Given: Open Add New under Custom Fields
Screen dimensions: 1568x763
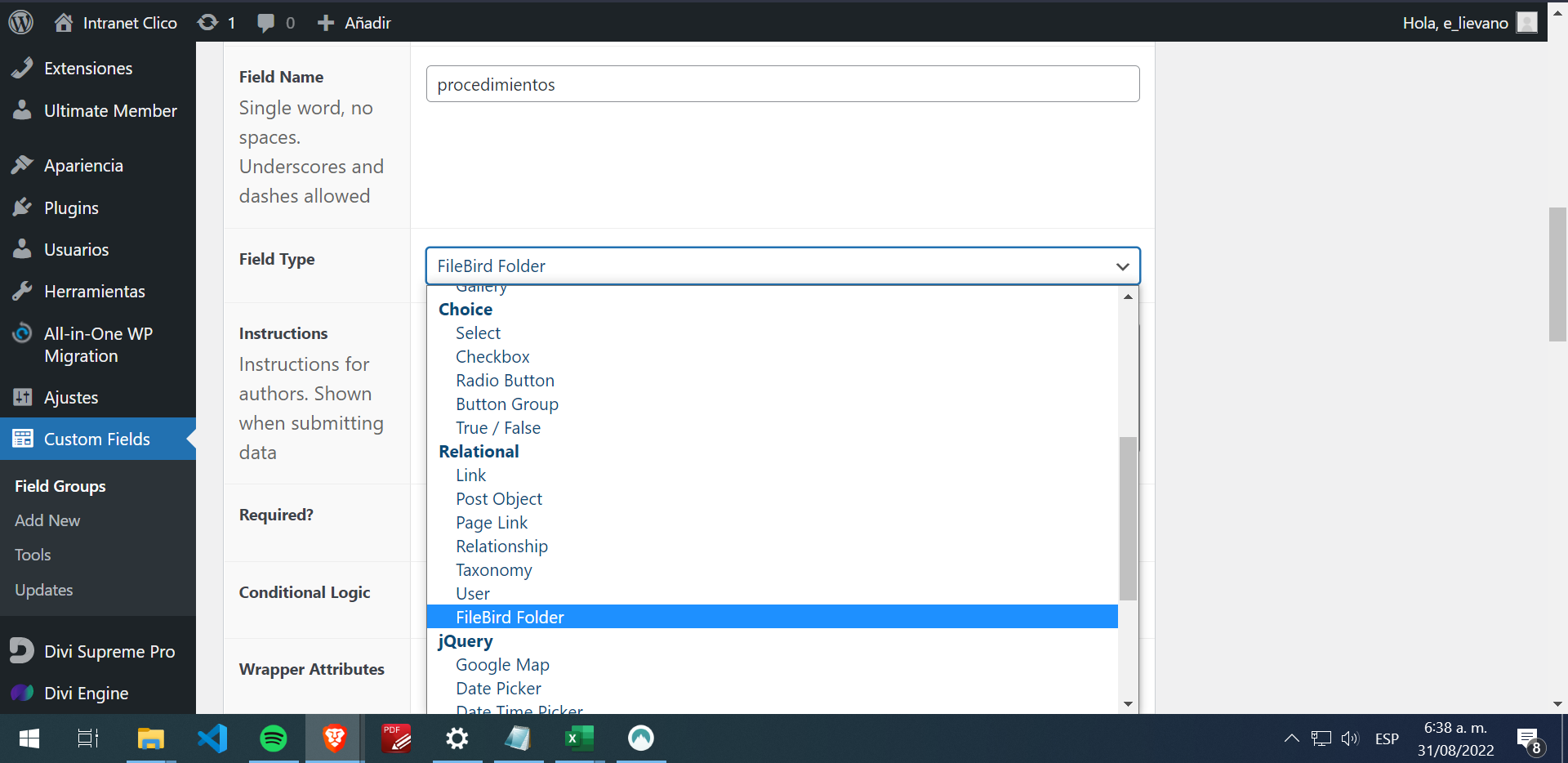Looking at the screenshot, I should coord(47,520).
